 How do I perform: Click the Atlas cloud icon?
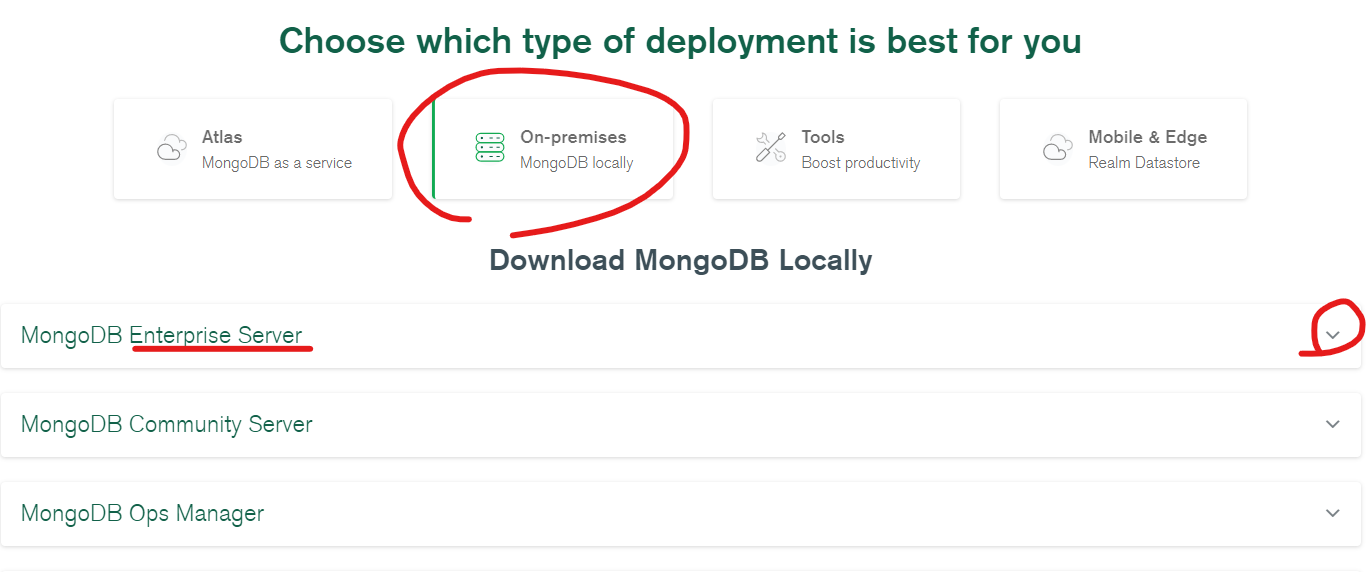pos(172,148)
